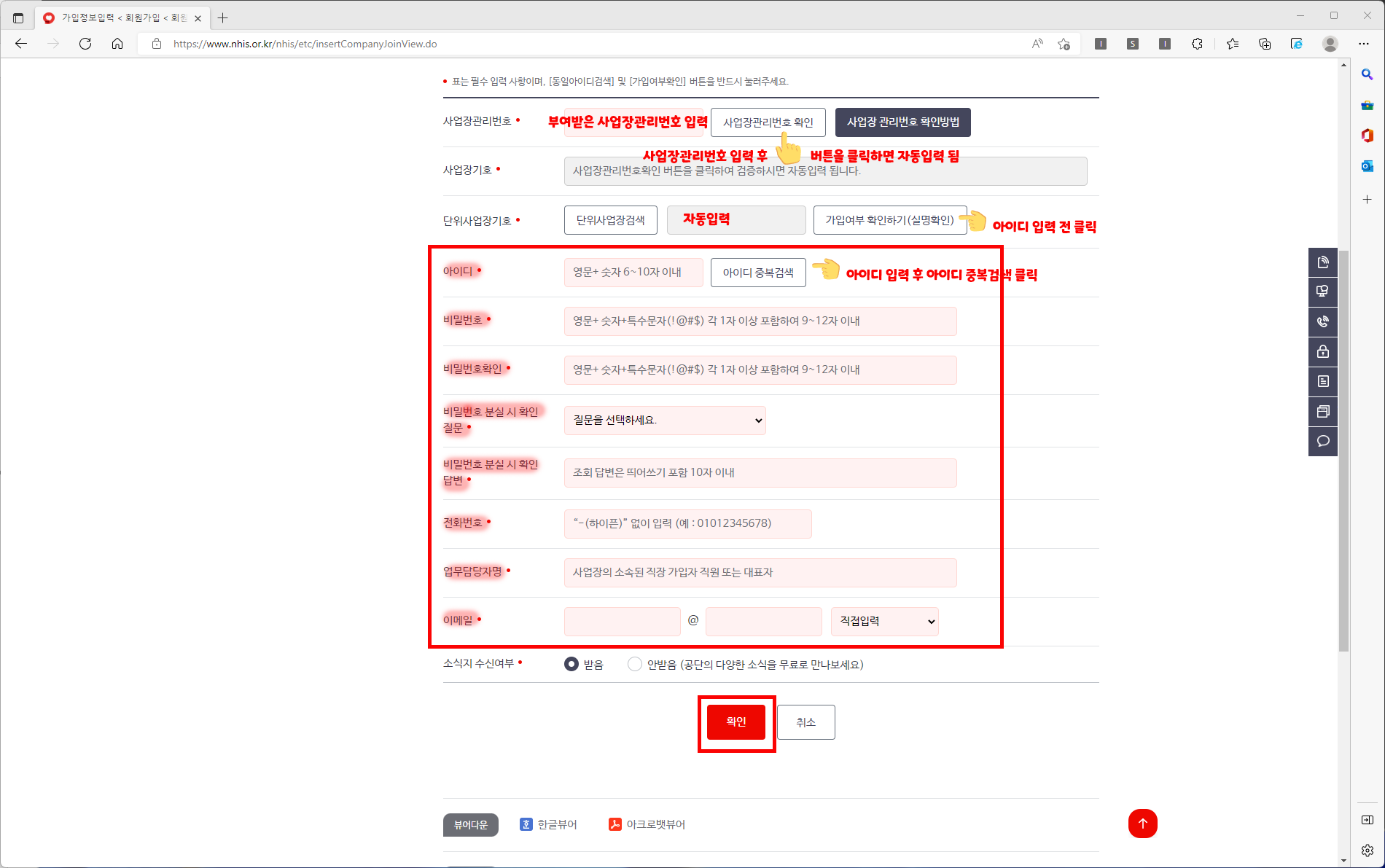Reload the page with refresh icon

tap(85, 44)
